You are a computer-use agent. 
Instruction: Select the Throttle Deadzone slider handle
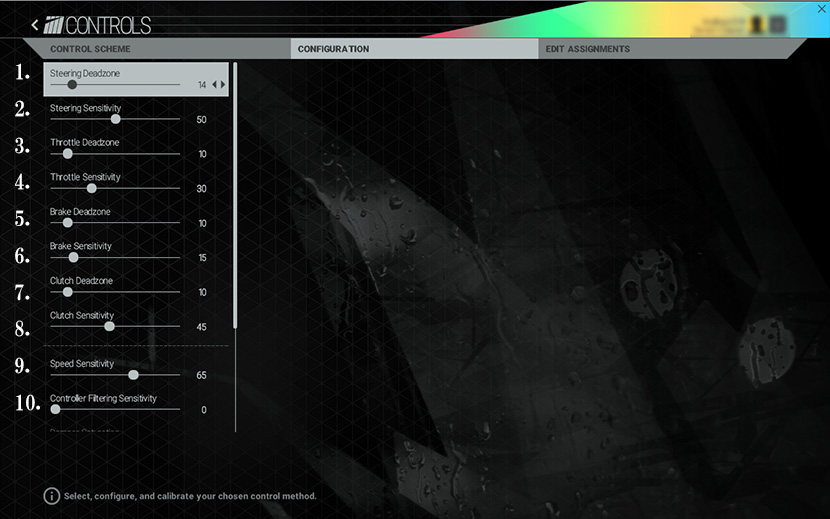(68, 154)
